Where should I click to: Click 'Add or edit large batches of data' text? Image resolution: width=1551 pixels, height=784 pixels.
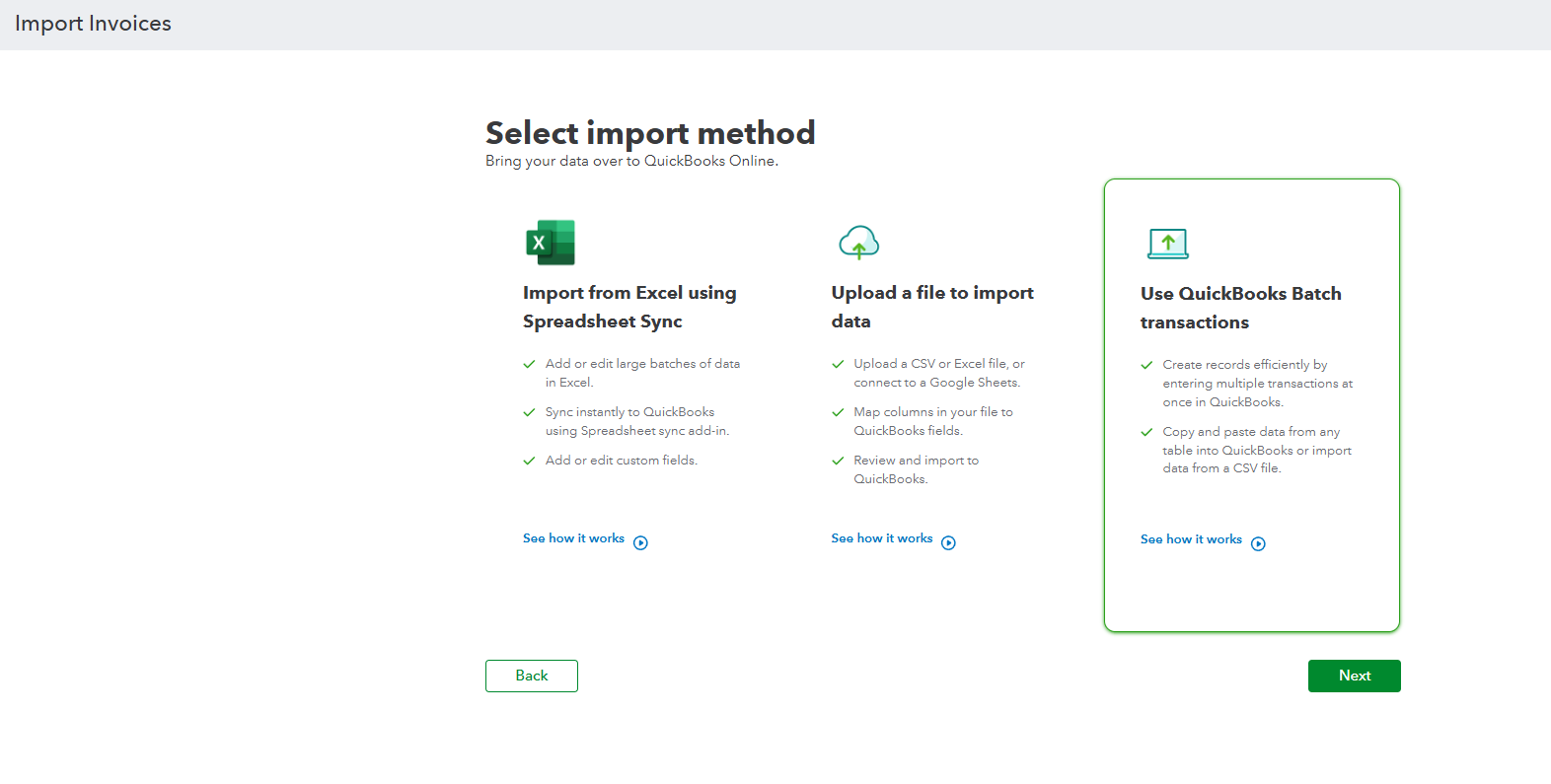(x=642, y=373)
